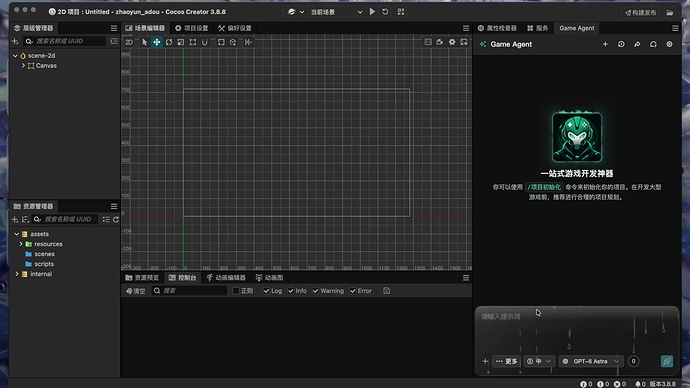Click the Game Agent headset support icon
Image resolution: width=690 pixels, height=388 pixels.
(x=653, y=44)
